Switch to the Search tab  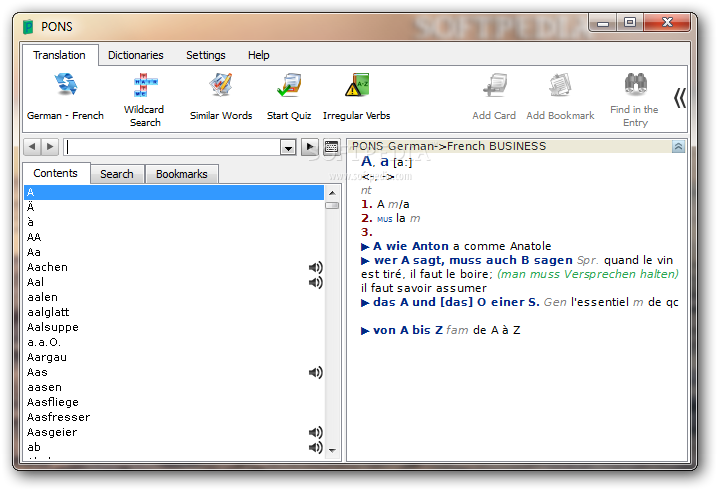click(117, 174)
